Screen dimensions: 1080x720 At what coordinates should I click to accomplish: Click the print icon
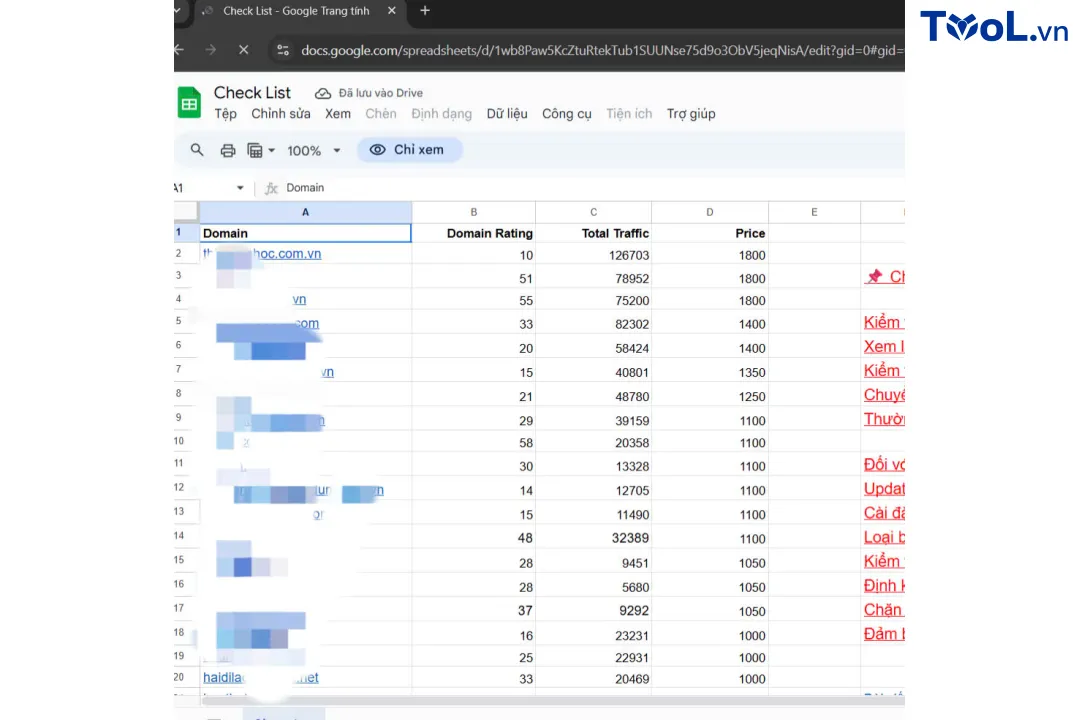pyautogui.click(x=227, y=150)
